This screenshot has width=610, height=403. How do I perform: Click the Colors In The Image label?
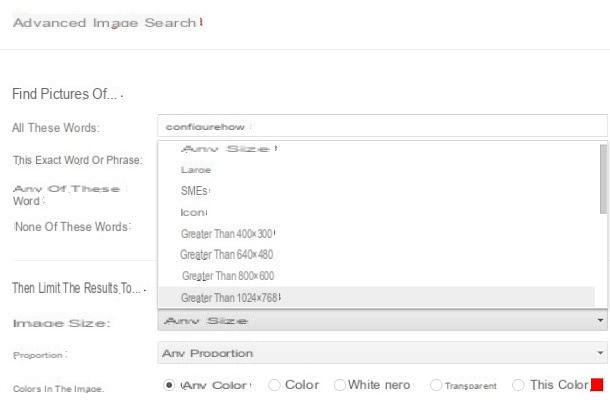[58, 389]
